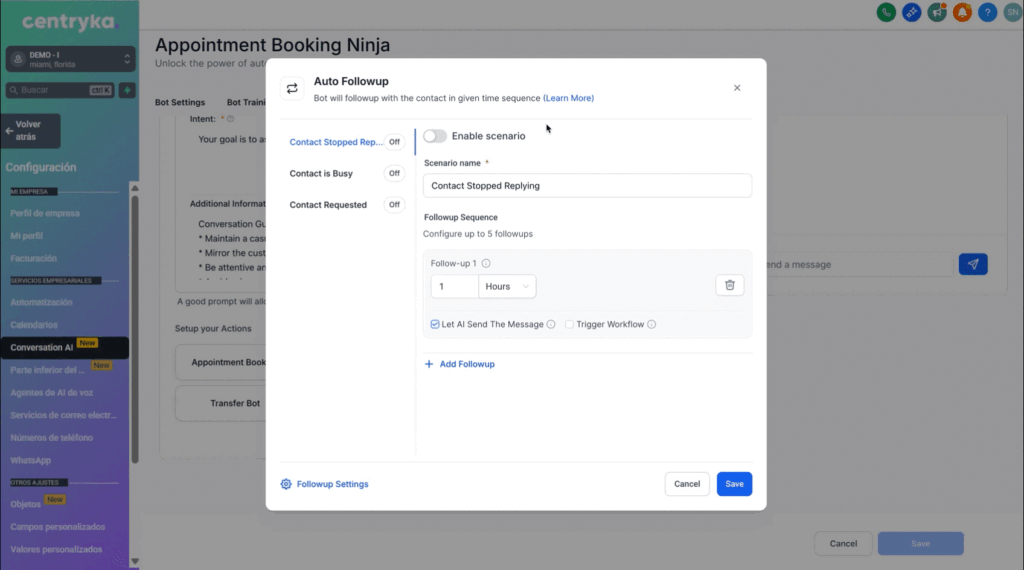The height and width of the screenshot is (570, 1024).
Task: Click the sidebar scroll down arrow
Action: (135, 561)
